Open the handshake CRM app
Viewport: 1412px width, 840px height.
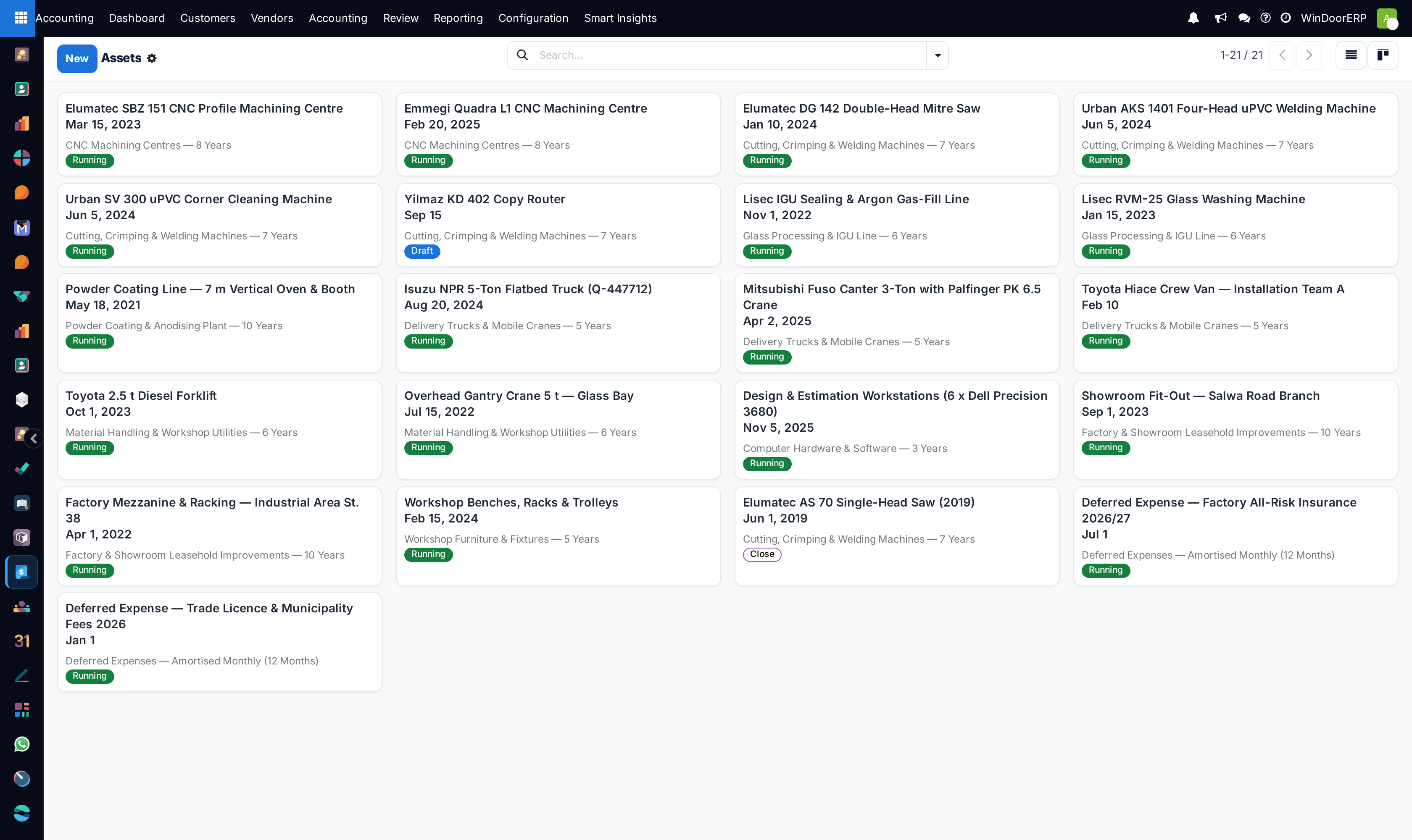tap(21, 296)
